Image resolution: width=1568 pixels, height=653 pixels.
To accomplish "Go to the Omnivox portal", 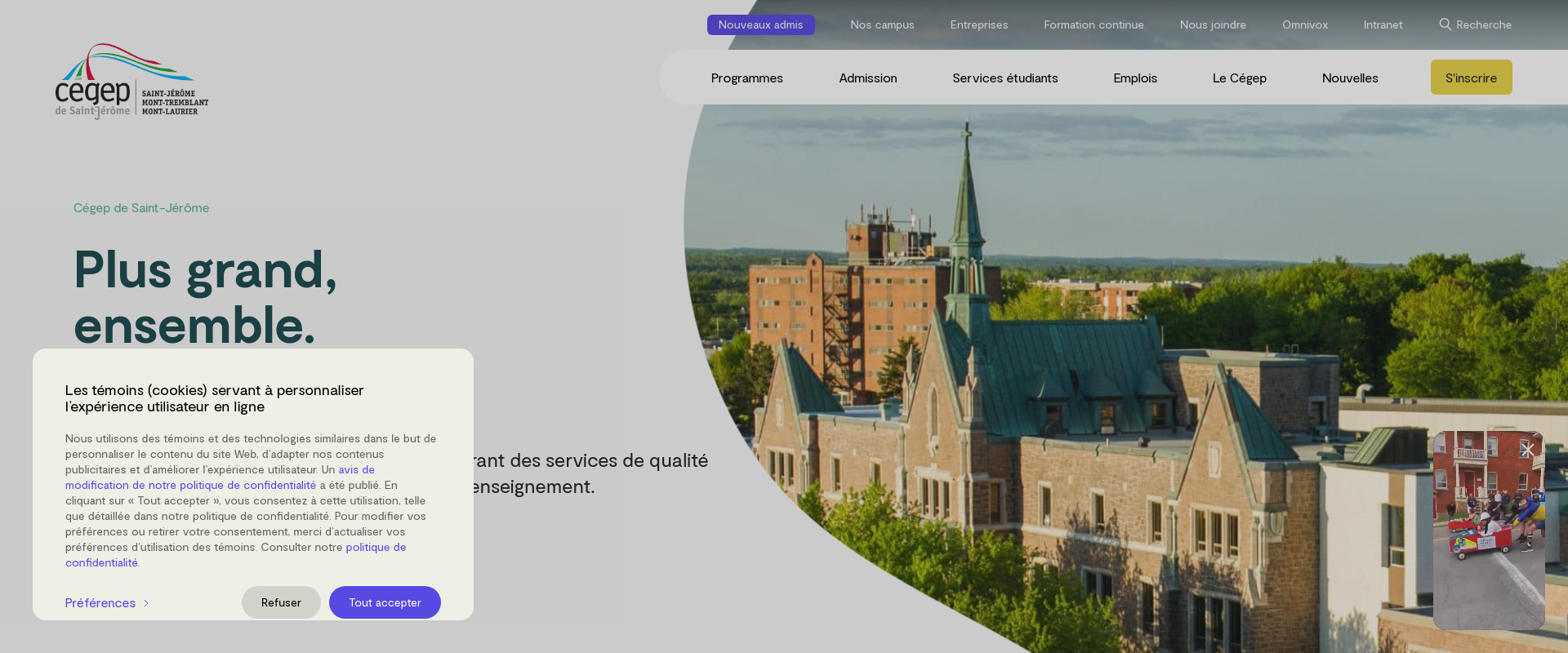I will tap(1304, 24).
